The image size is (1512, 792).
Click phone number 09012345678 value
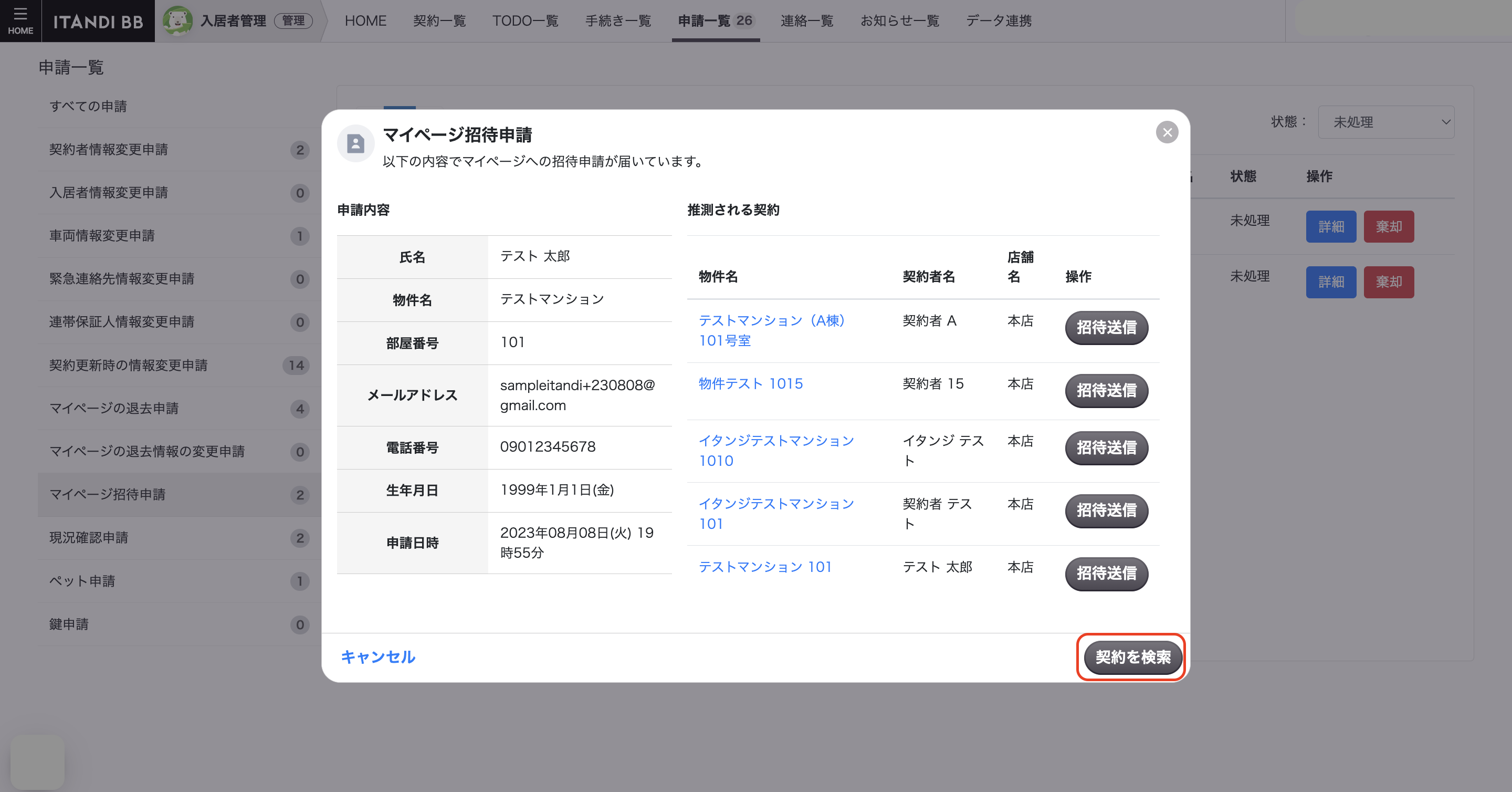548,447
